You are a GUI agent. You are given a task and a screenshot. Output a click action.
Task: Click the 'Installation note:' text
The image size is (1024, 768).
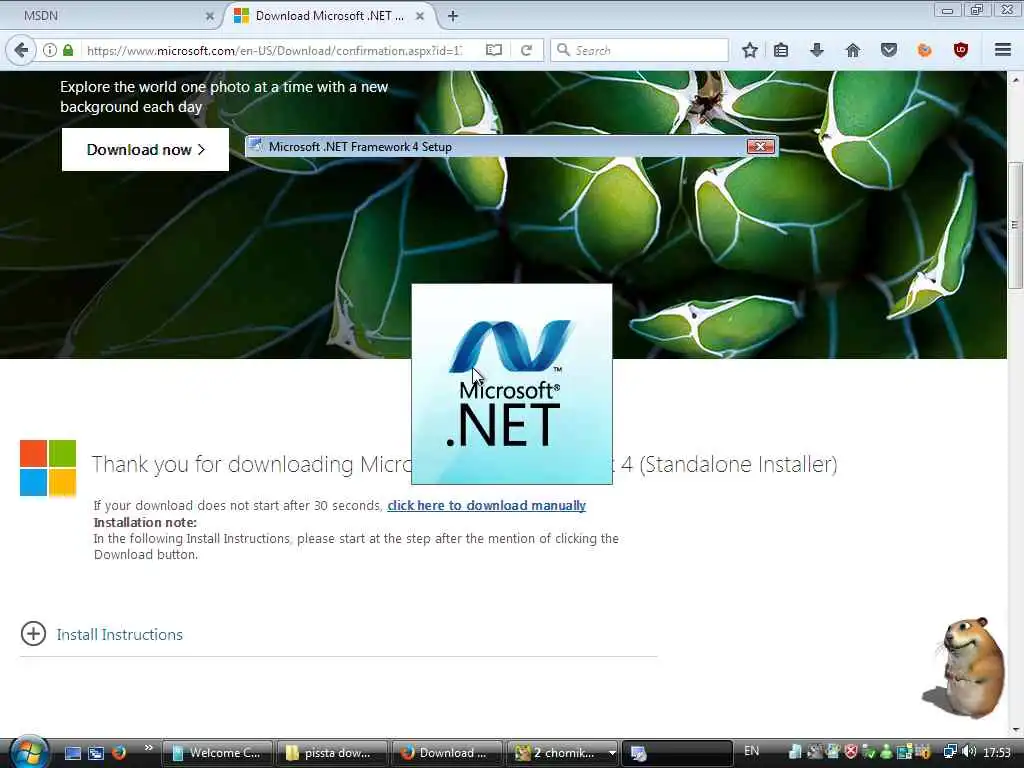pos(145,522)
